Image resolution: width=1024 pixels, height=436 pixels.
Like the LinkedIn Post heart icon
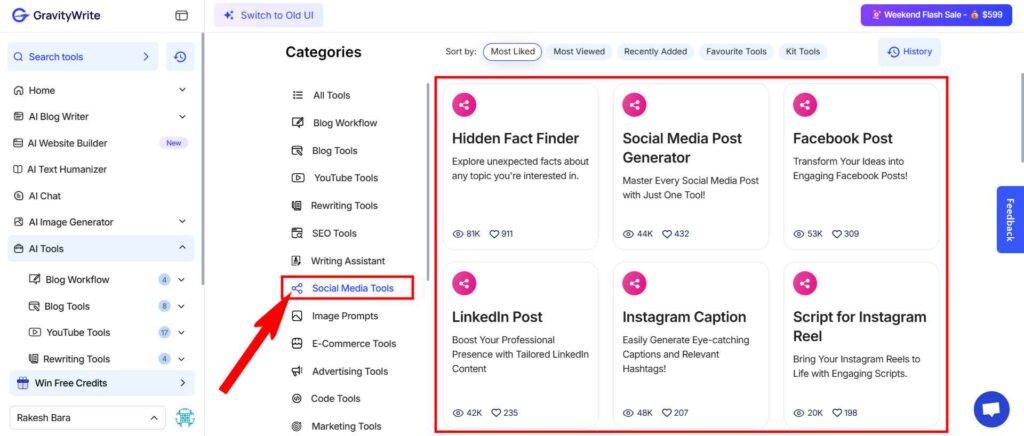(496, 413)
